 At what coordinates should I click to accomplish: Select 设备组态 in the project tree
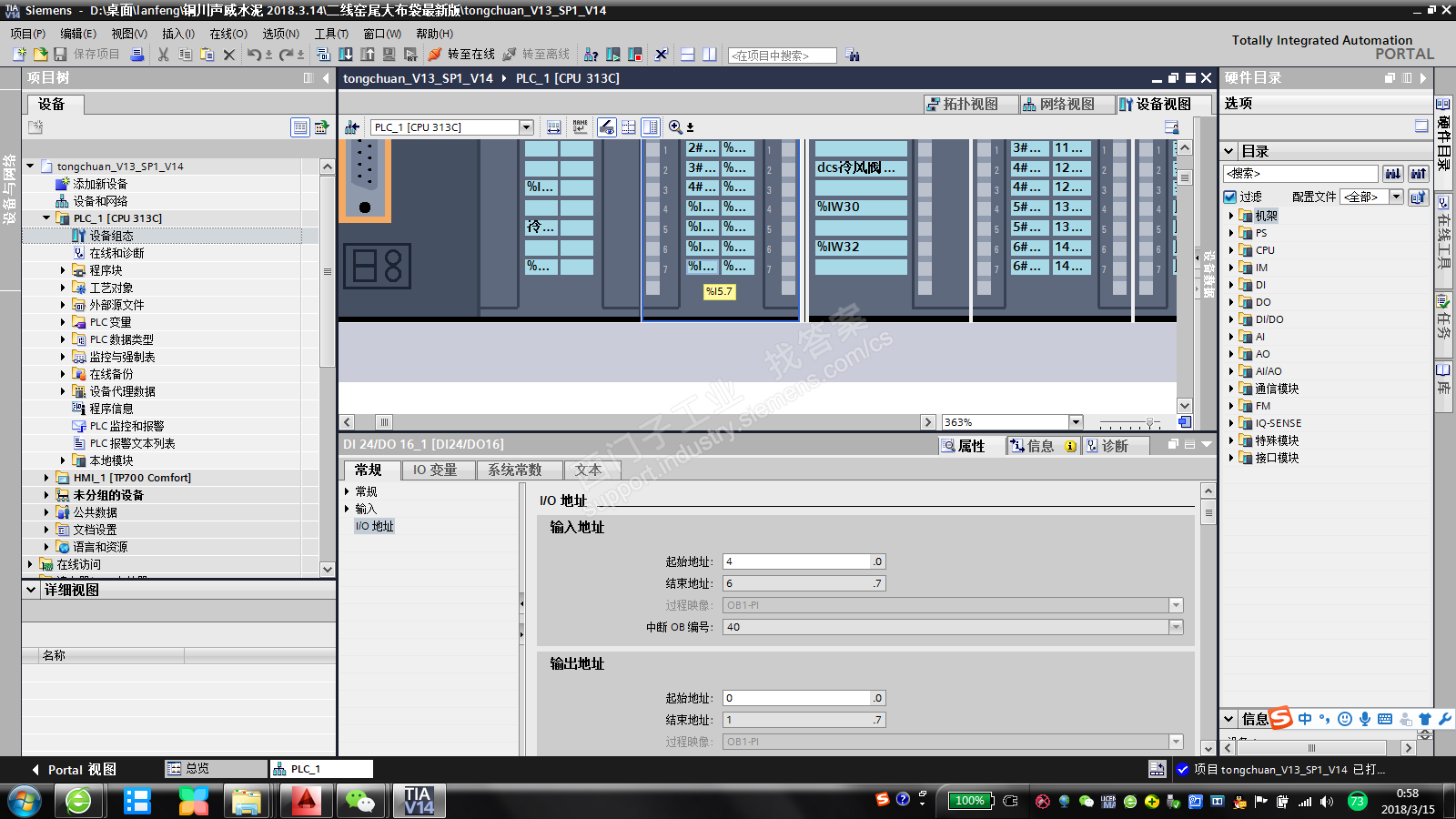click(111, 236)
